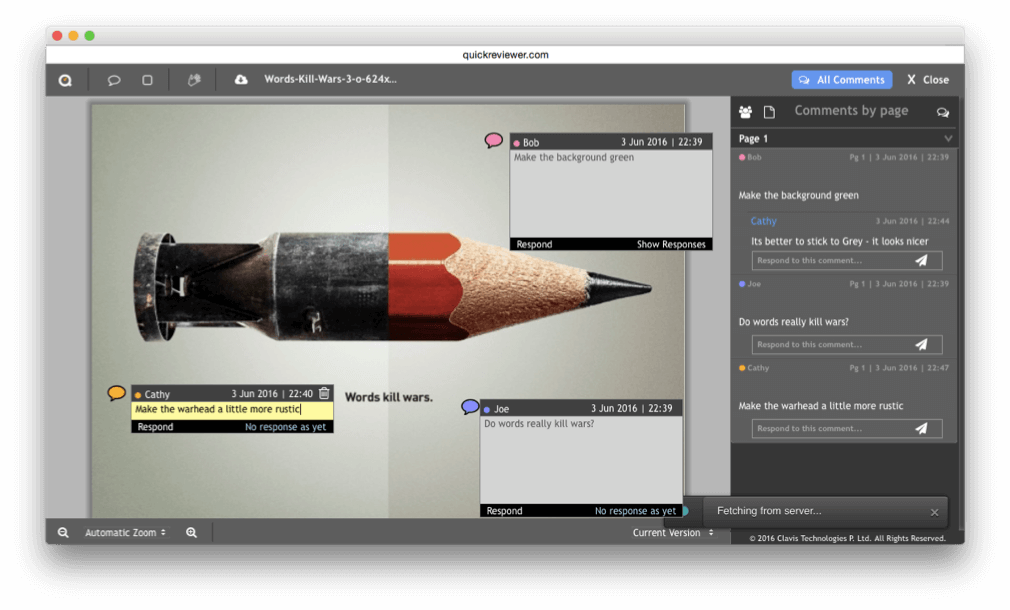Select 'Do words really kill wars?' in sidebar
The width and height of the screenshot is (1010, 610).
click(x=793, y=321)
